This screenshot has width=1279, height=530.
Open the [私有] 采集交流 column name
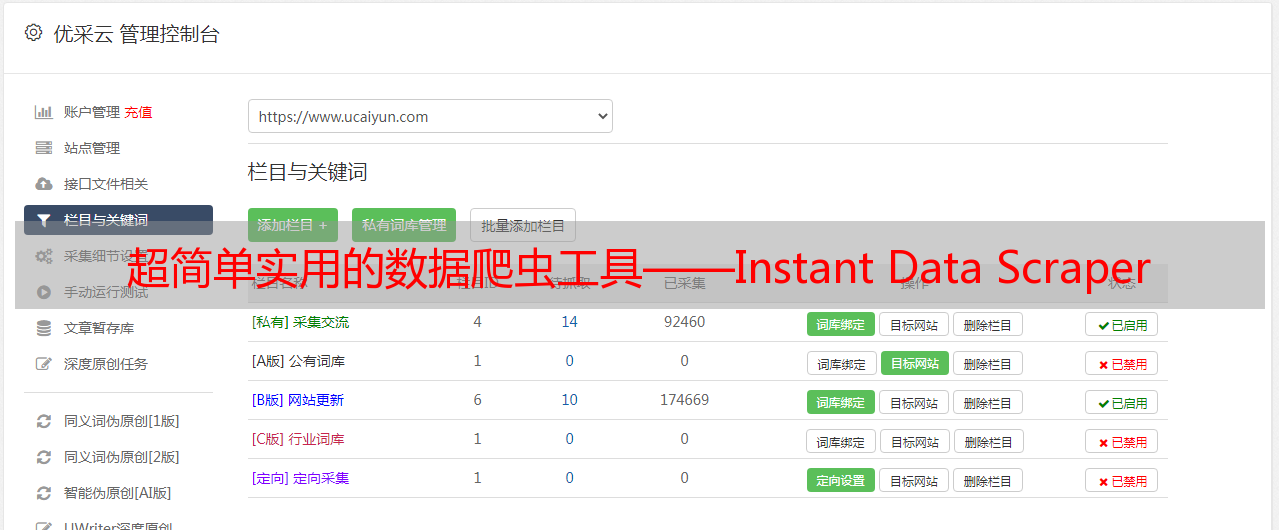click(301, 322)
